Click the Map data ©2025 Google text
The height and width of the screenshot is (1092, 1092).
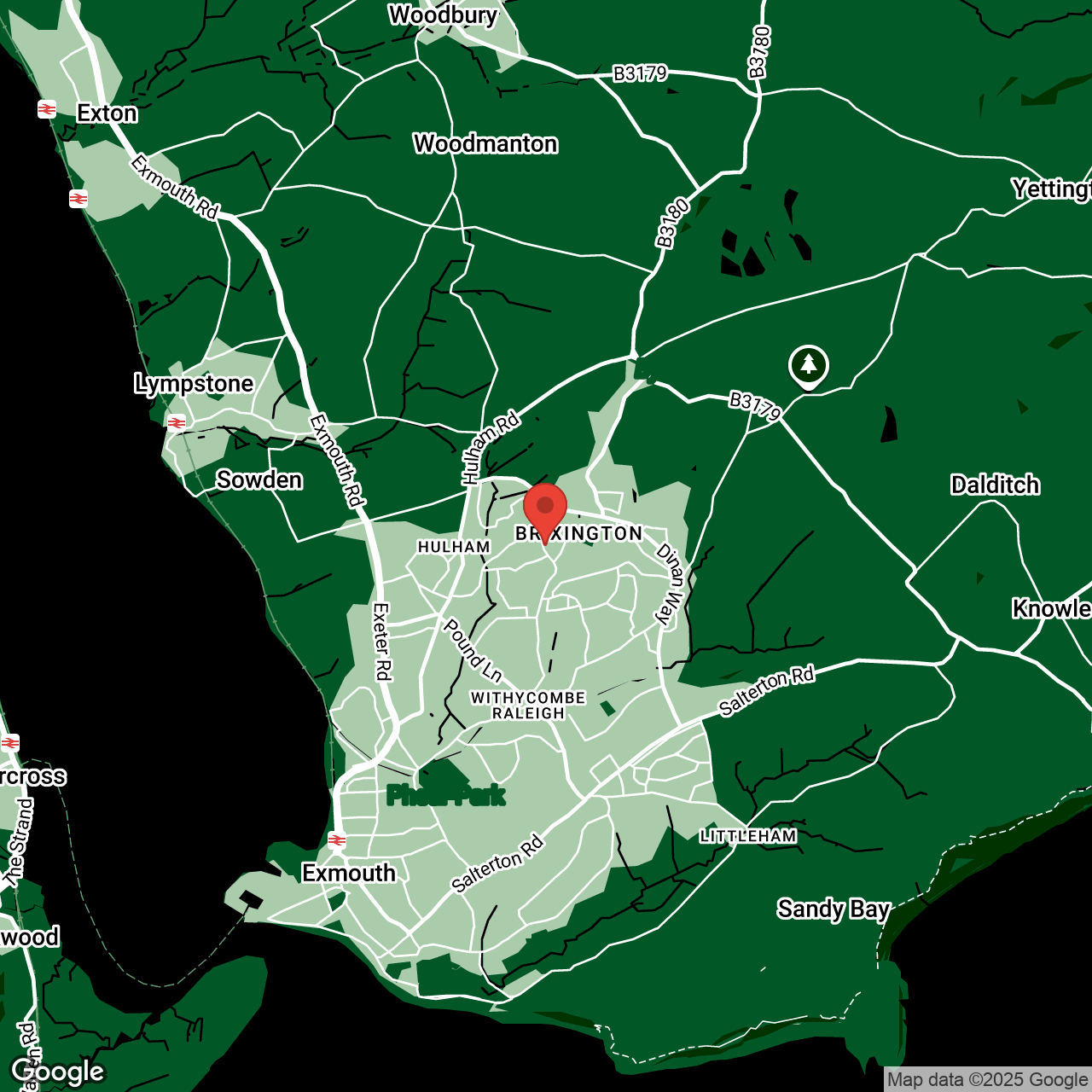(x=987, y=1080)
